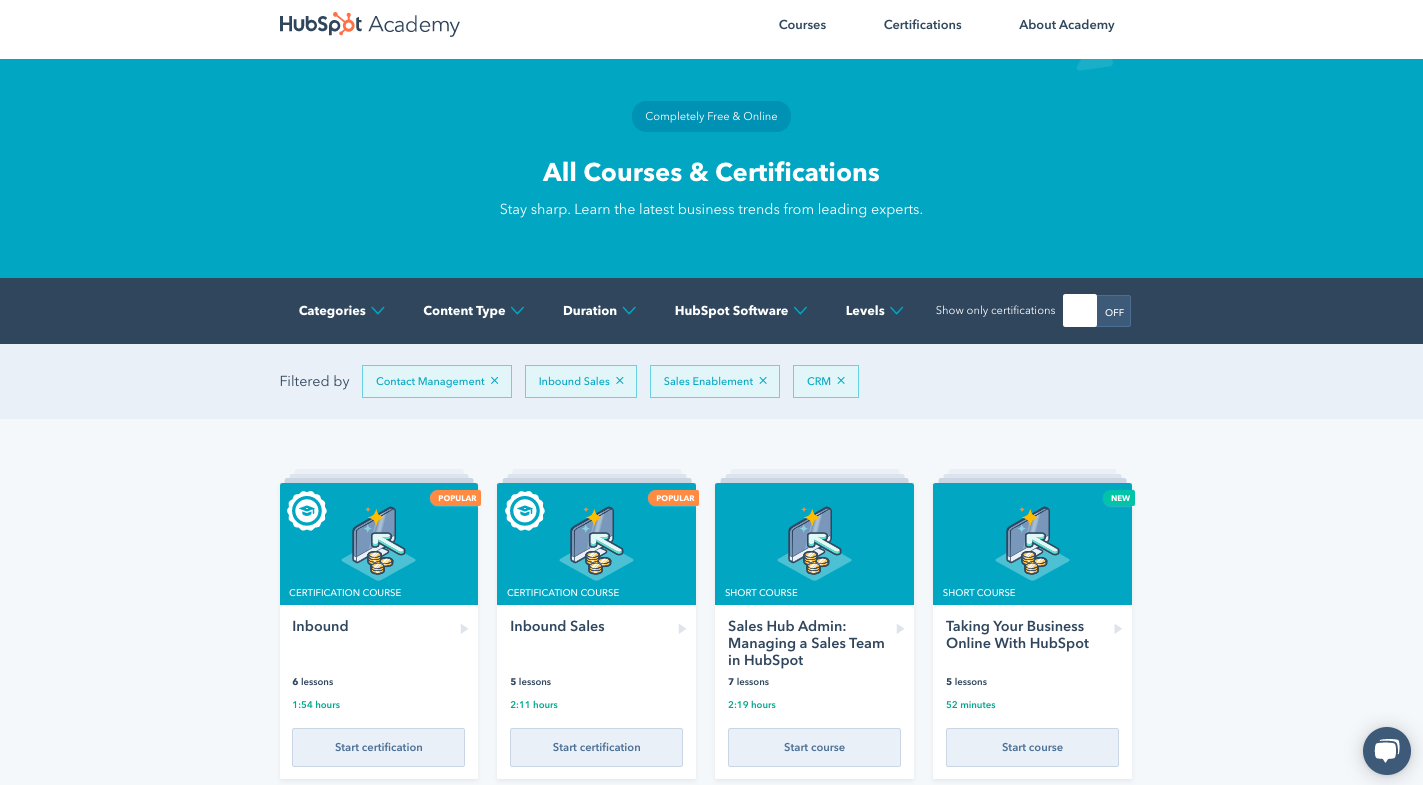Screen dimensions: 1423x785
Task: Click the play arrow beside Sales Hub Admin title
Action: pos(900,629)
